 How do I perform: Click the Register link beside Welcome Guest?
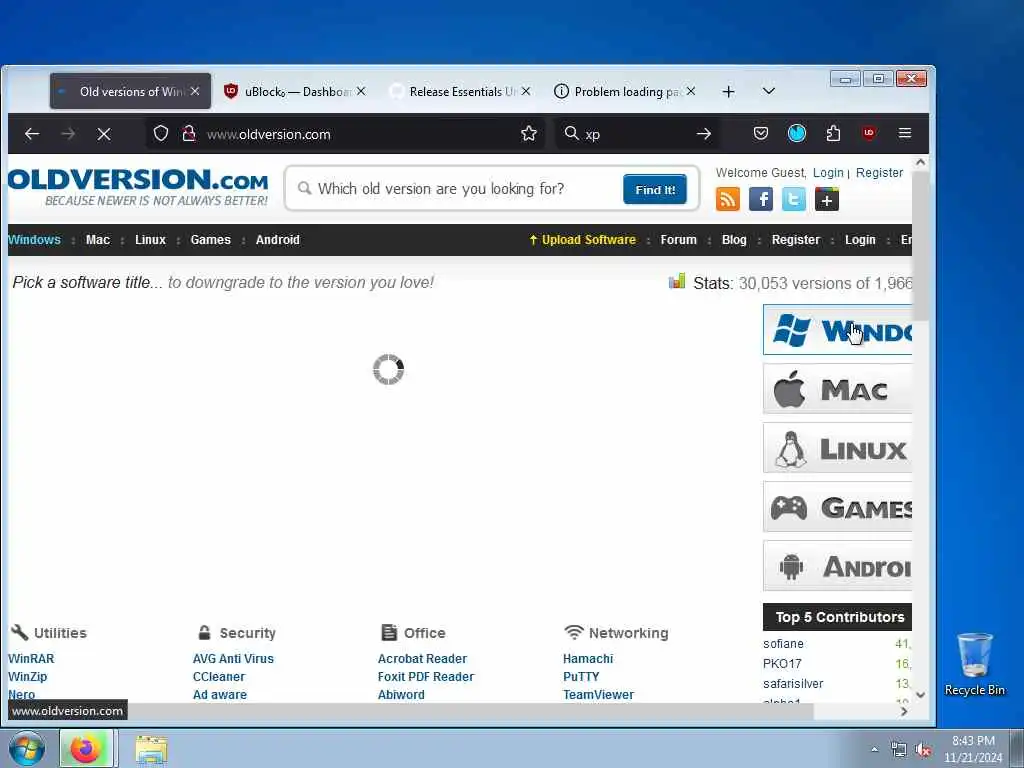coord(880,172)
